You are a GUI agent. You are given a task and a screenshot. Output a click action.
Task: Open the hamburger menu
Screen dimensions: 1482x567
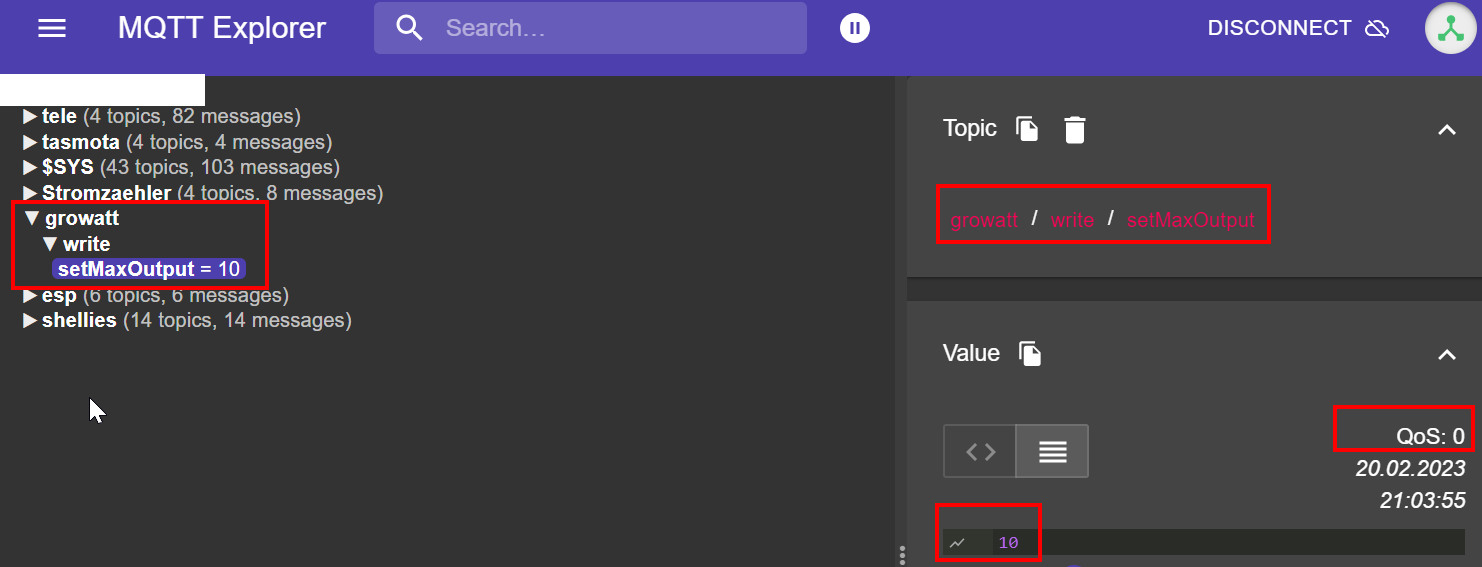(x=52, y=28)
